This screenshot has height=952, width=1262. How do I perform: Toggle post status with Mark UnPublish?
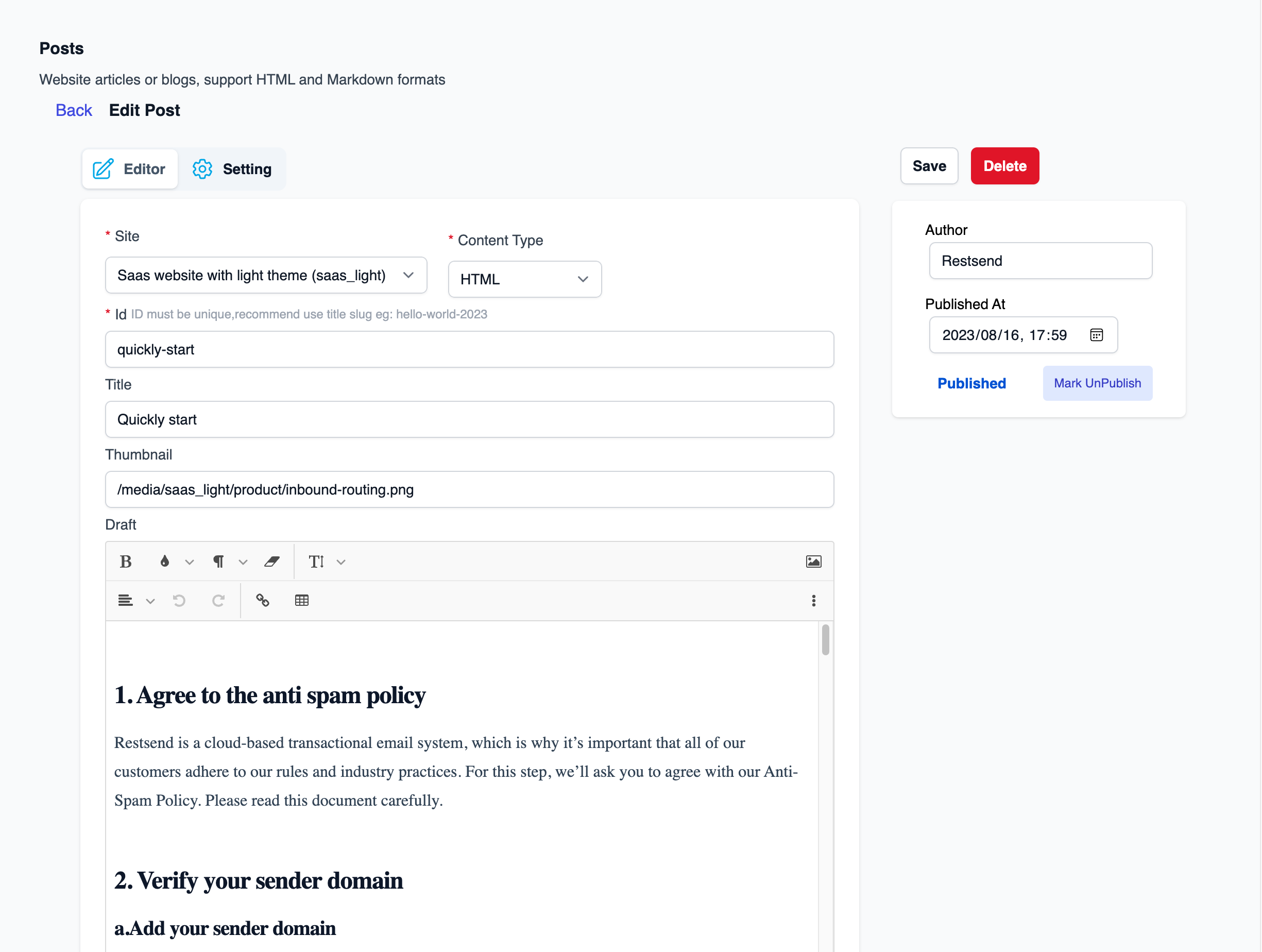click(1097, 383)
